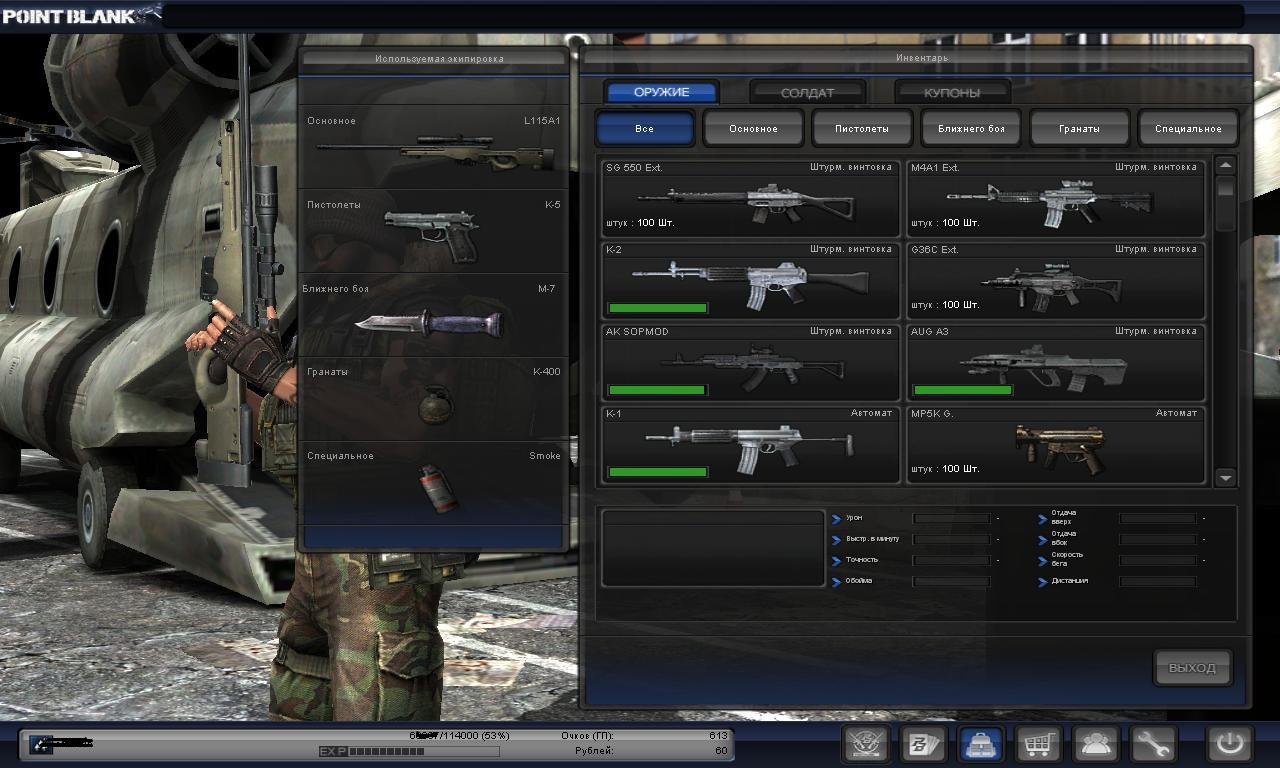This screenshot has width=1280, height=768.
Task: Open the community friends icon
Action: pos(1095,745)
